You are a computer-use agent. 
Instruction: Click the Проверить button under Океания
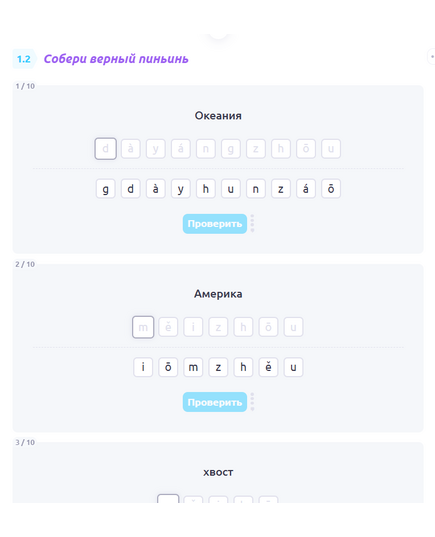coord(214,224)
